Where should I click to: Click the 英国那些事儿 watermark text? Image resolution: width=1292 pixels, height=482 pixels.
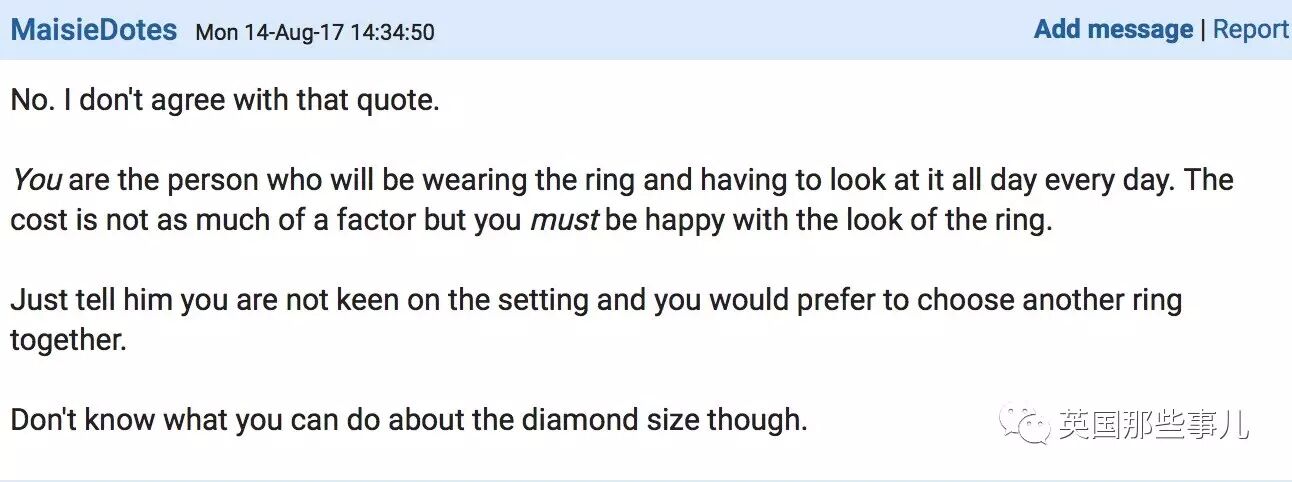tap(1154, 425)
